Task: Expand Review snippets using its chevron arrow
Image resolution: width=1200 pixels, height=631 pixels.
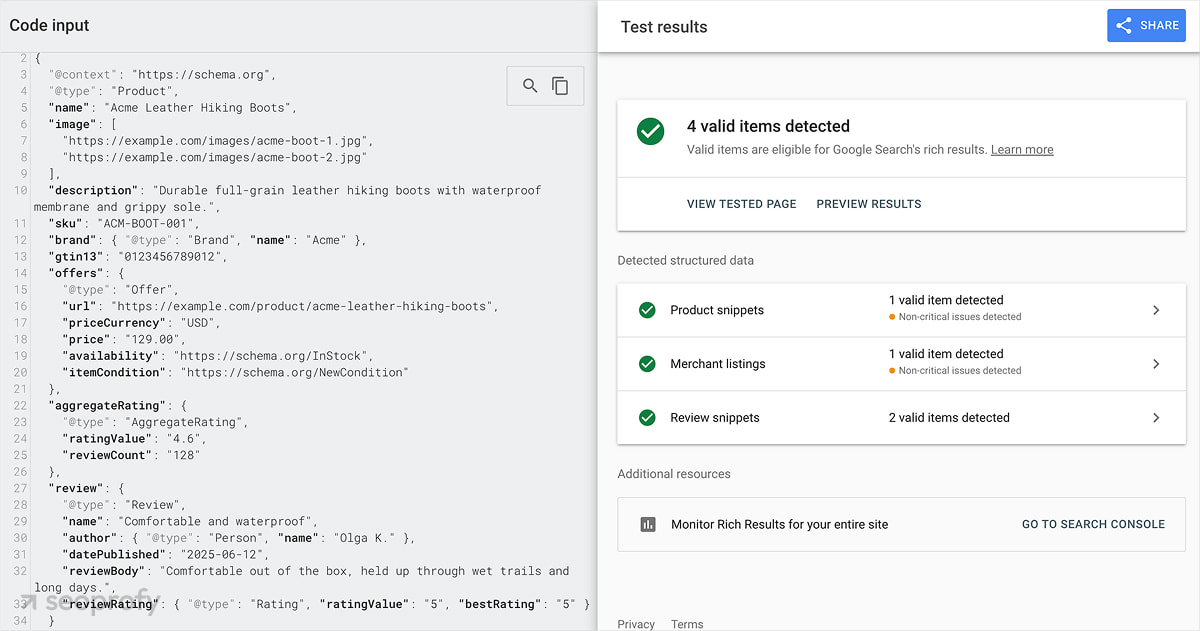Action: pos(1156,418)
